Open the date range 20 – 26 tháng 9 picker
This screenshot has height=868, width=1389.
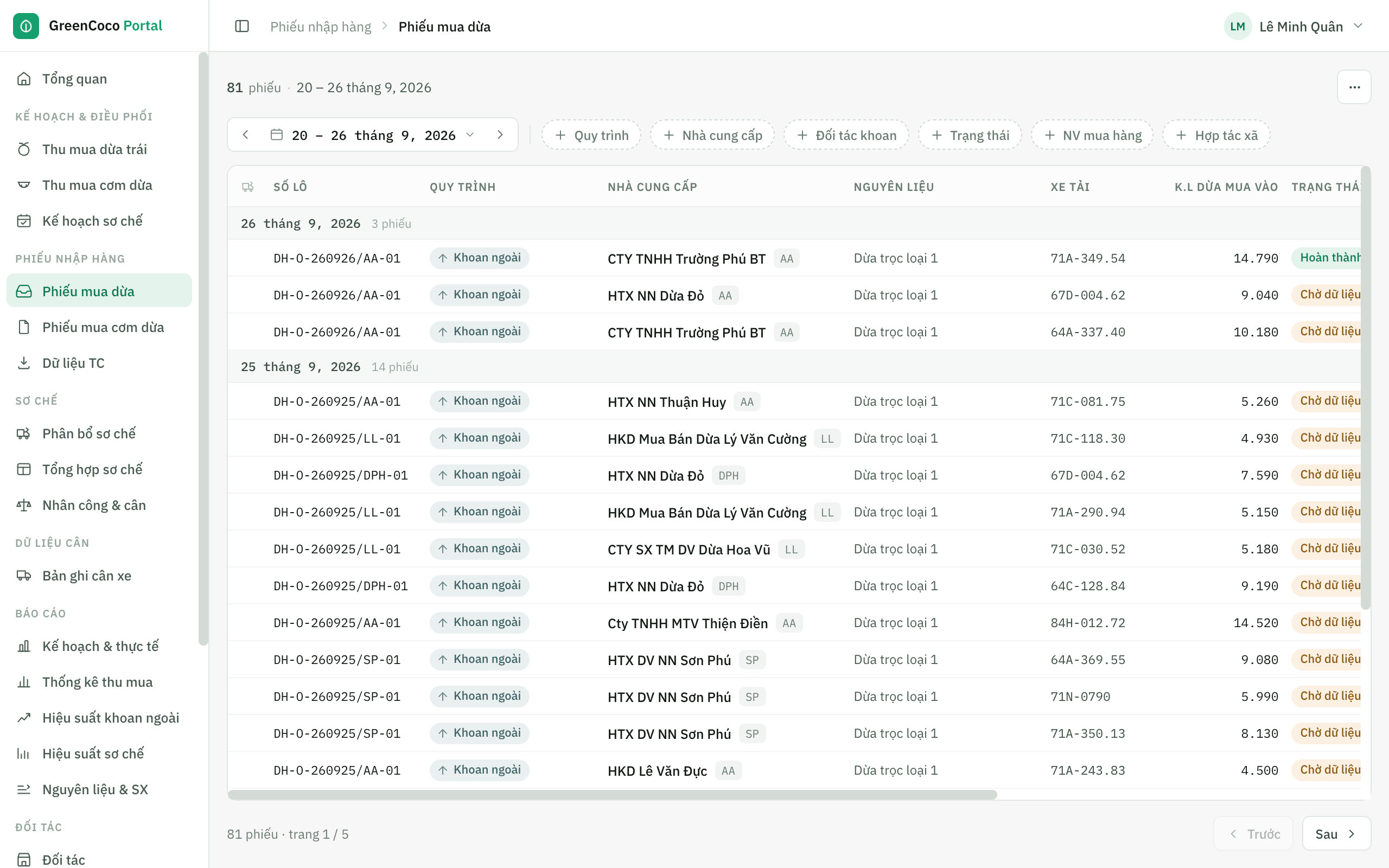pos(373,135)
